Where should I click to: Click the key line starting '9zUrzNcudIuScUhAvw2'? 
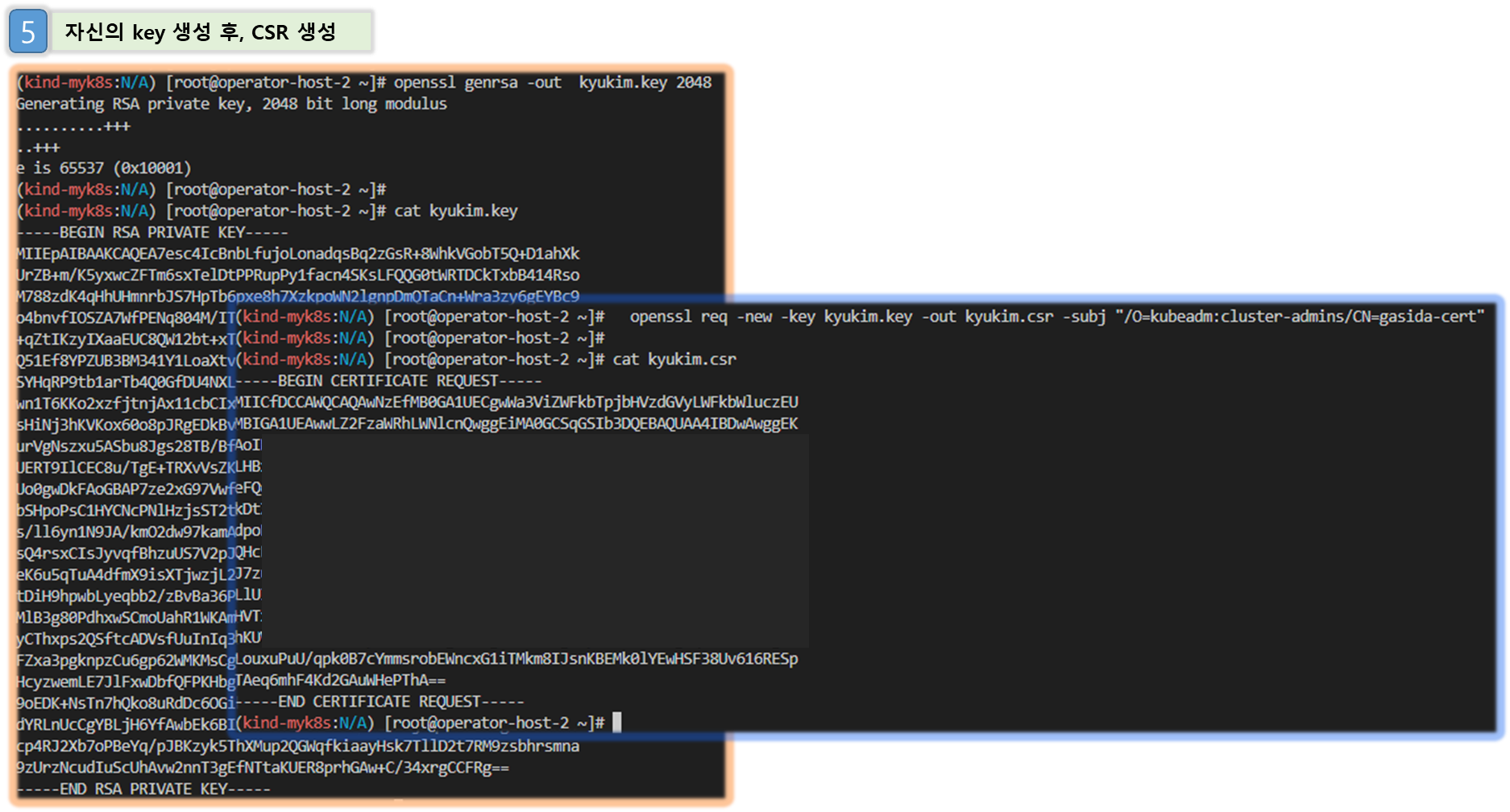[263, 768]
